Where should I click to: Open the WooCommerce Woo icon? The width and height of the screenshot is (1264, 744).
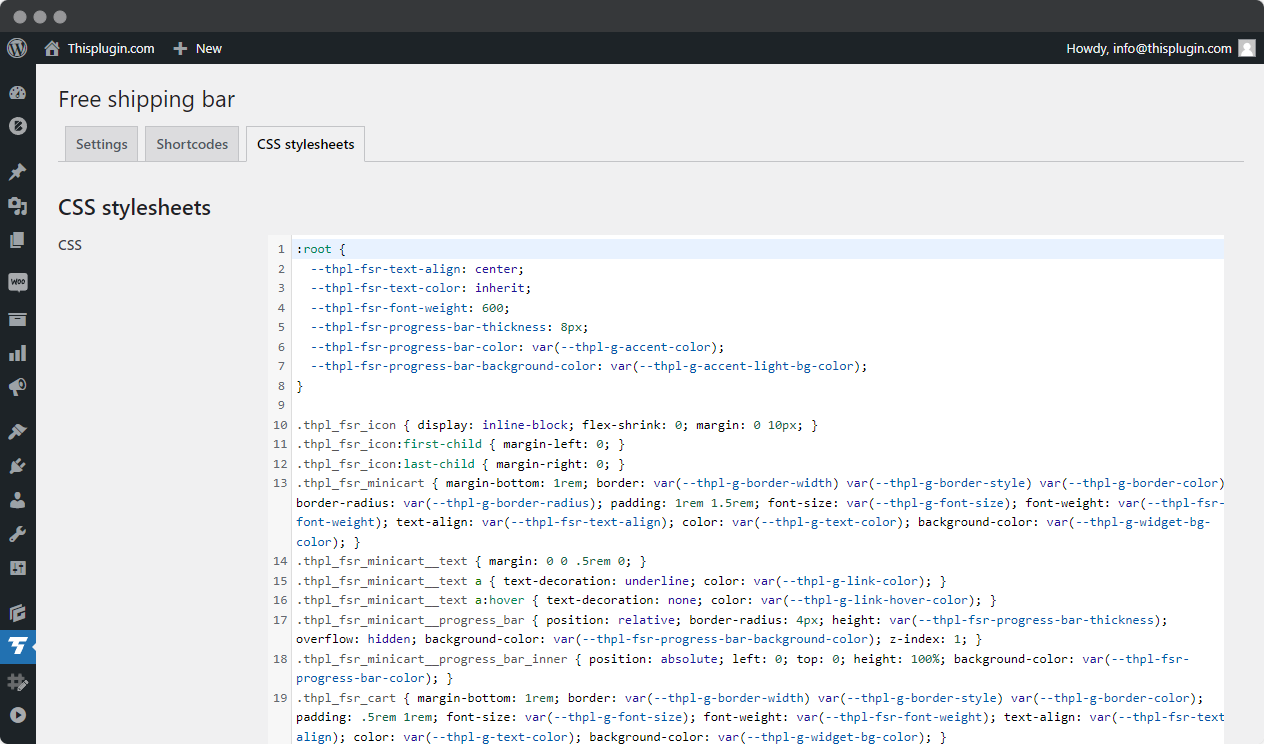point(17,283)
